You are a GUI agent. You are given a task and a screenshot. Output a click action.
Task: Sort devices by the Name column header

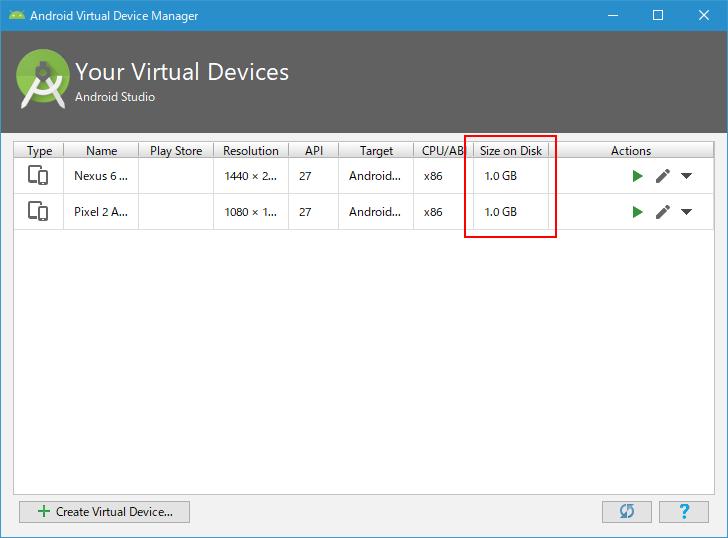point(101,150)
